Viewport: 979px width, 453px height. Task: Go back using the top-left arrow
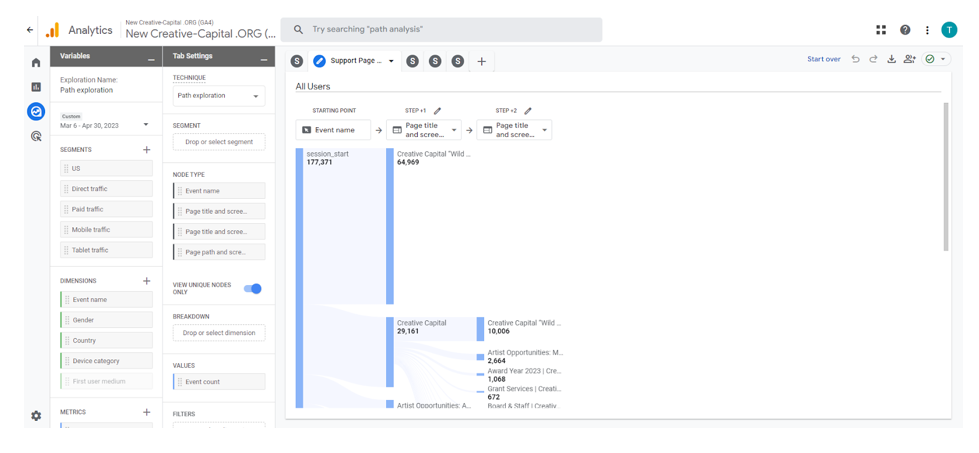30,29
